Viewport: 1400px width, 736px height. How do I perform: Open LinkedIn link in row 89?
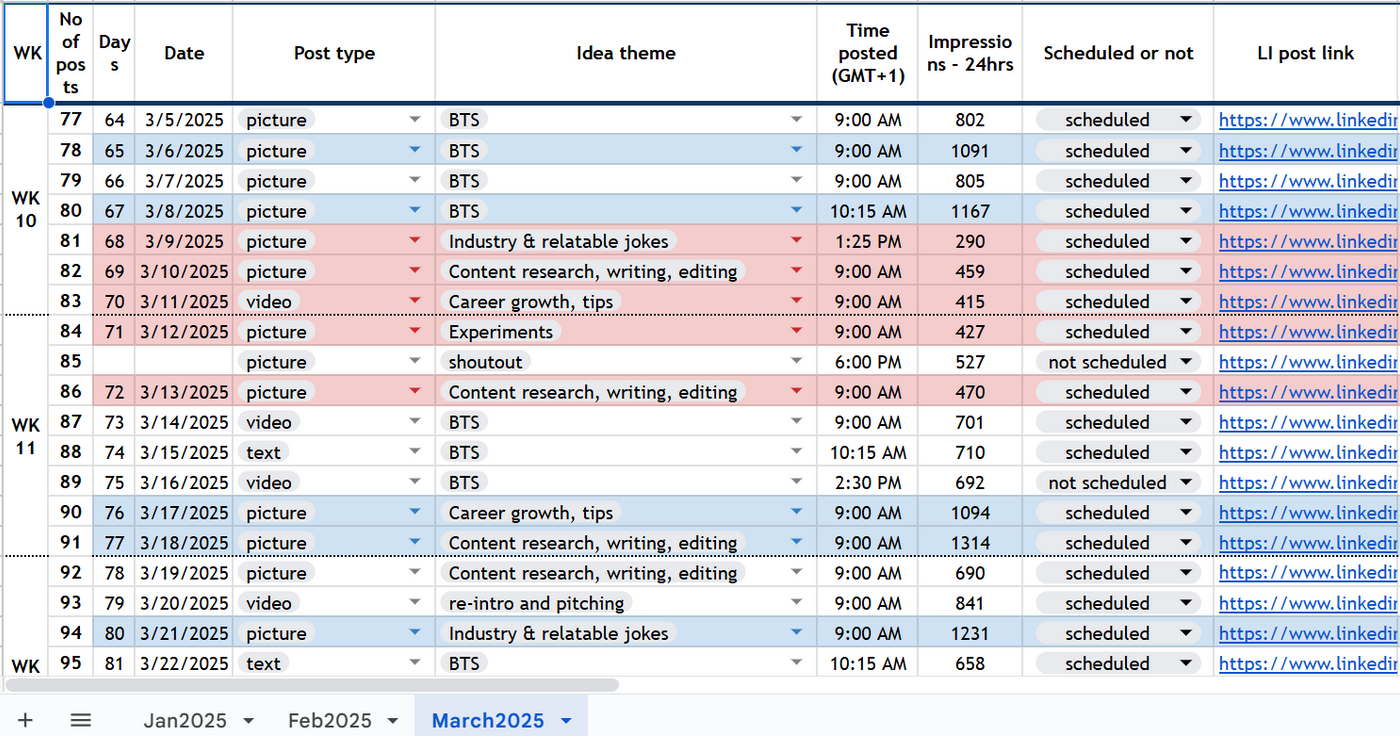click(1308, 482)
